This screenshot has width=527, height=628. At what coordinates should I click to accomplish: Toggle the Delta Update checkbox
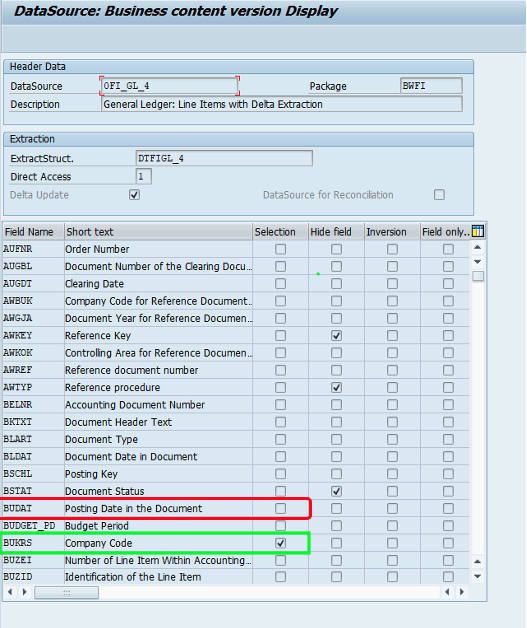click(134, 195)
